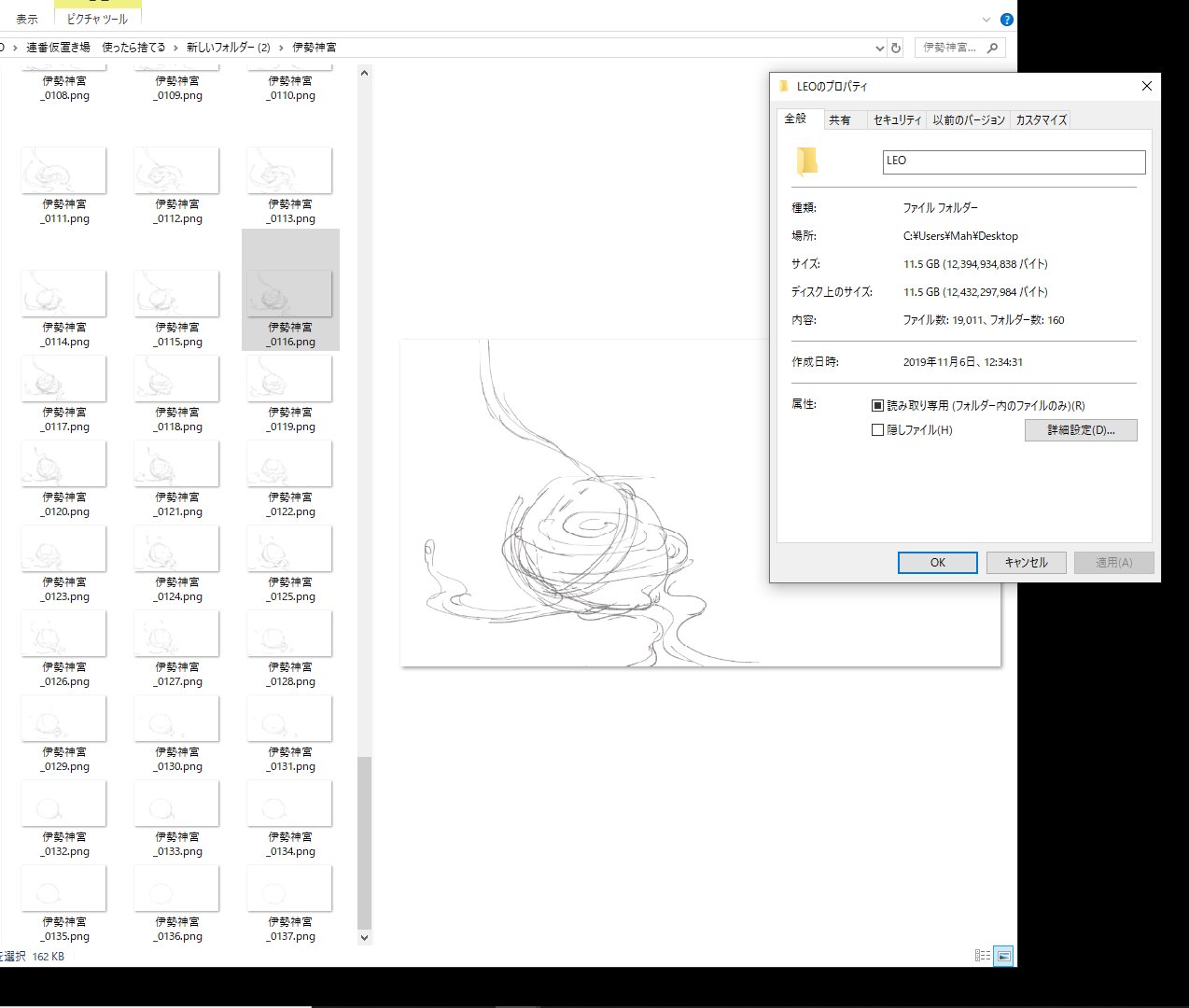Open the セキュリティ tab in properties
Screen dimensions: 1189x1008
897,119
